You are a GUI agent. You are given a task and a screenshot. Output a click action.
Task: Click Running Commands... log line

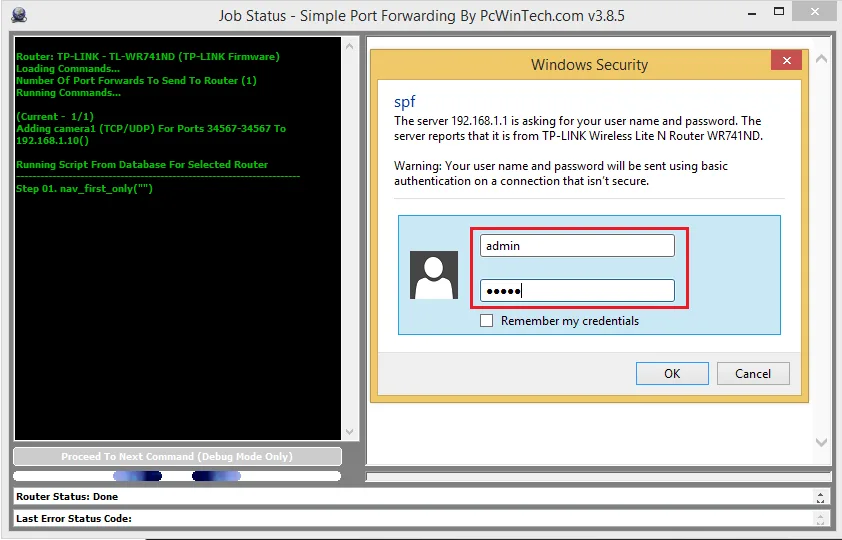tap(68, 93)
